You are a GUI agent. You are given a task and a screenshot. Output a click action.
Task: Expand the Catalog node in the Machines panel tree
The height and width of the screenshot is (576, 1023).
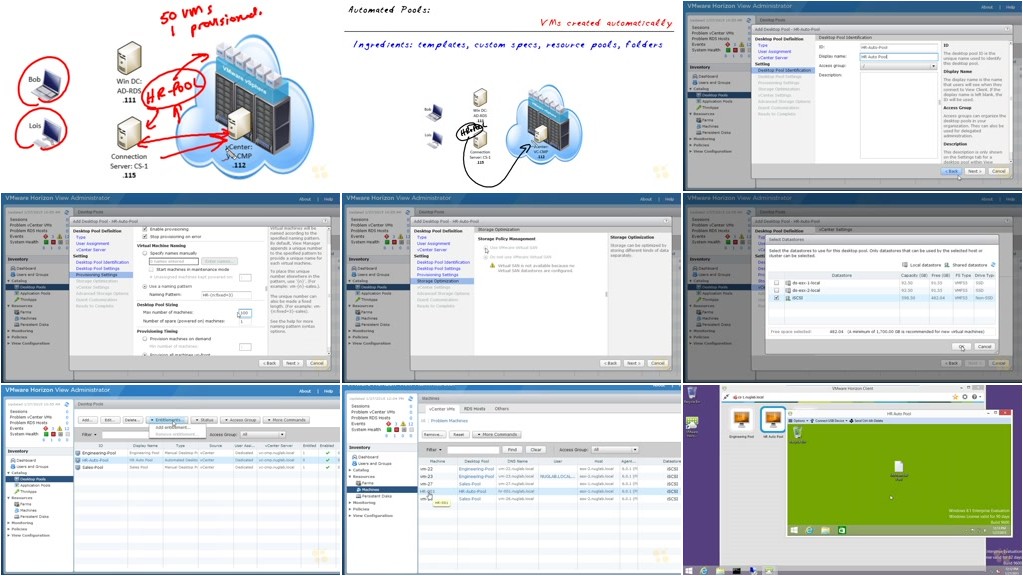[x=350, y=470]
